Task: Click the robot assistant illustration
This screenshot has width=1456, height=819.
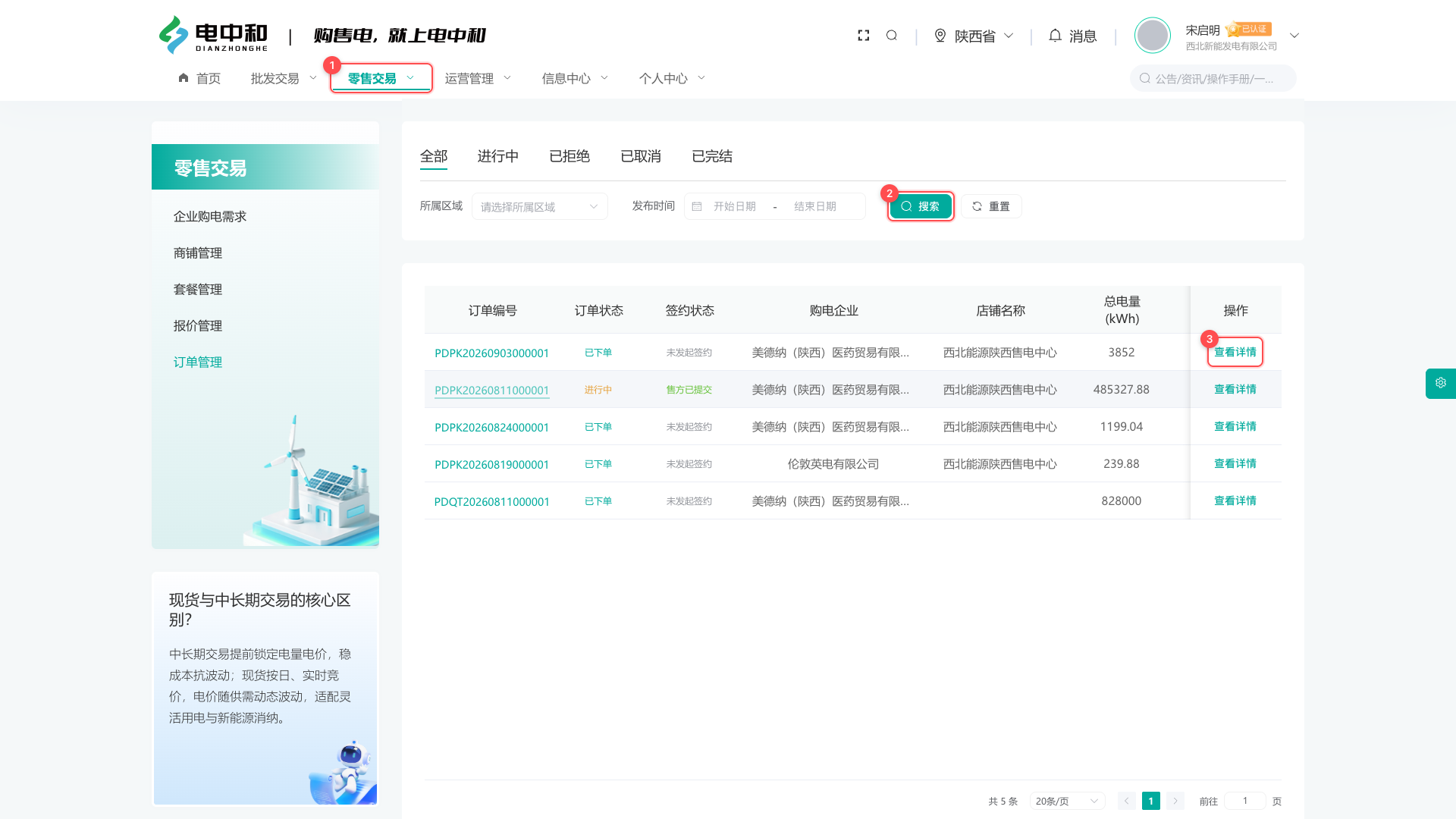Action: click(344, 772)
